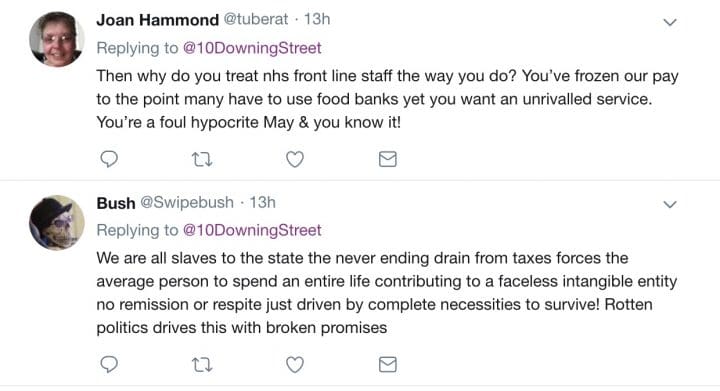Click the Joan Hammond display name

[158, 20]
